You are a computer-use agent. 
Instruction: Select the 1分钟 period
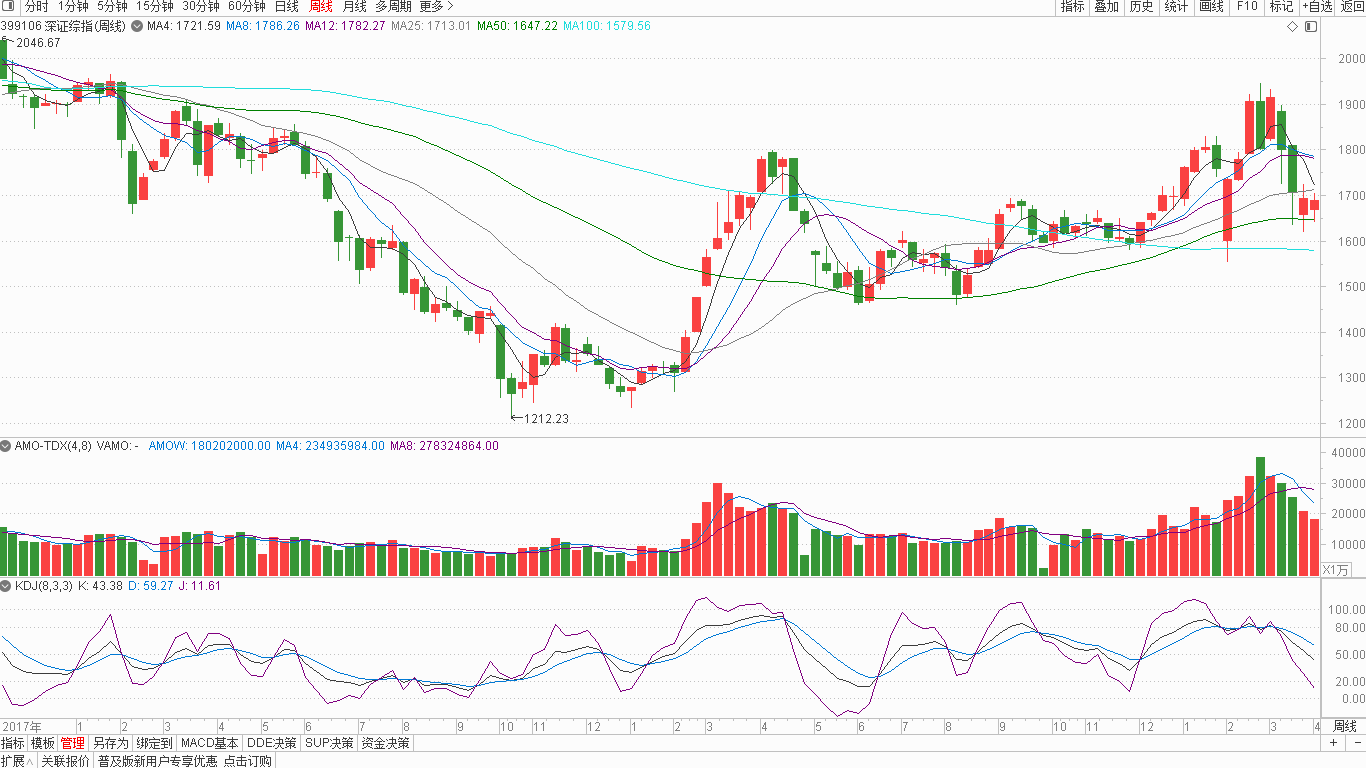(73, 7)
